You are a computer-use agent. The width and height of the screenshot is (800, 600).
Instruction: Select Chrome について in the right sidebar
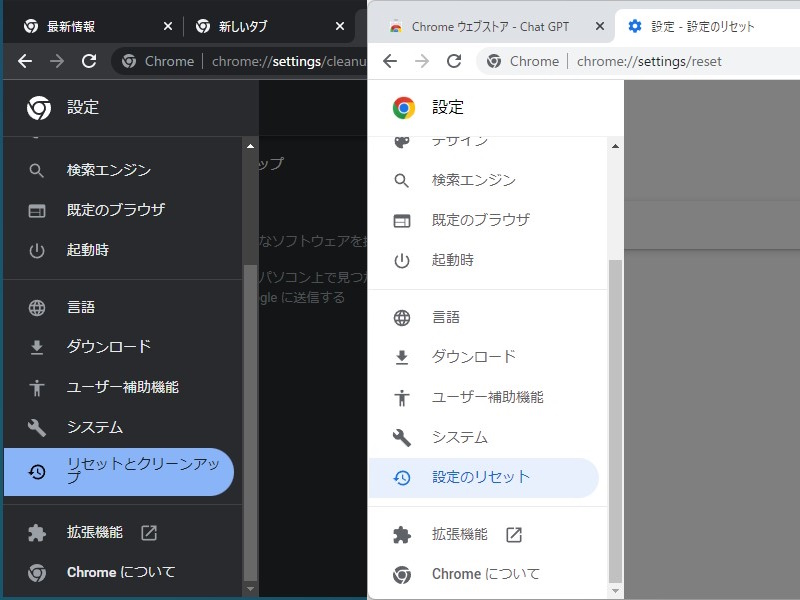click(x=485, y=574)
